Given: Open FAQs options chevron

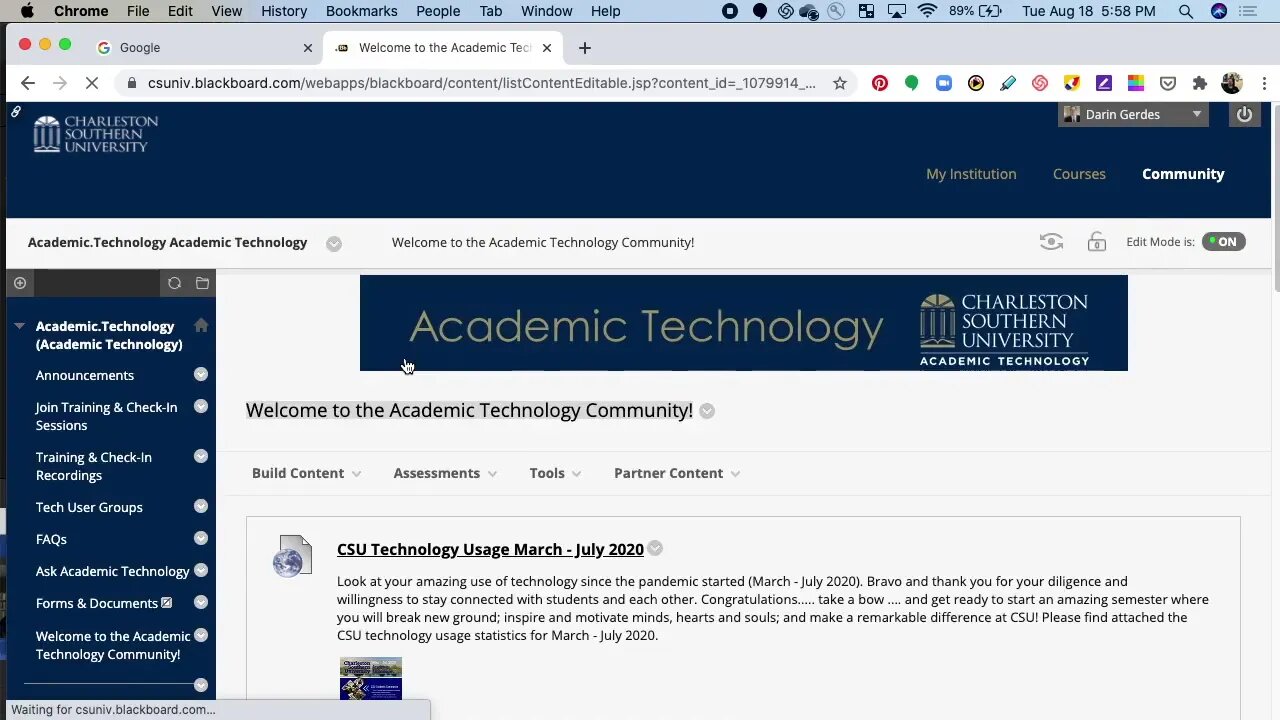Looking at the screenshot, I should click(201, 539).
